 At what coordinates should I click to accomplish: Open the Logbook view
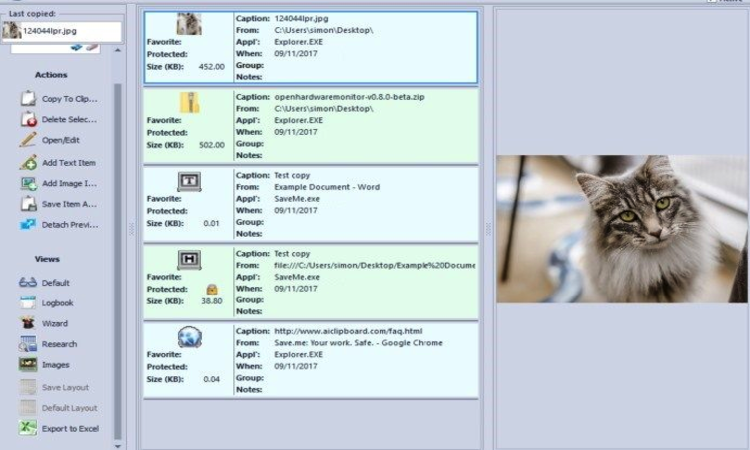(x=27, y=303)
